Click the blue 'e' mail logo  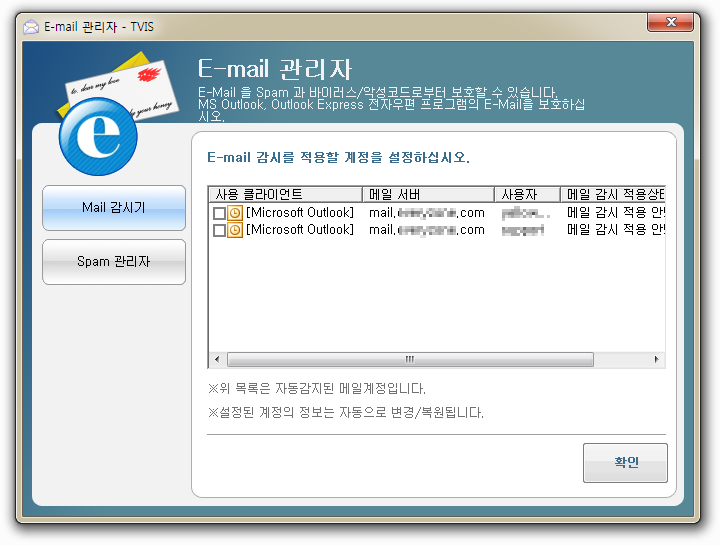pyautogui.click(x=98, y=136)
